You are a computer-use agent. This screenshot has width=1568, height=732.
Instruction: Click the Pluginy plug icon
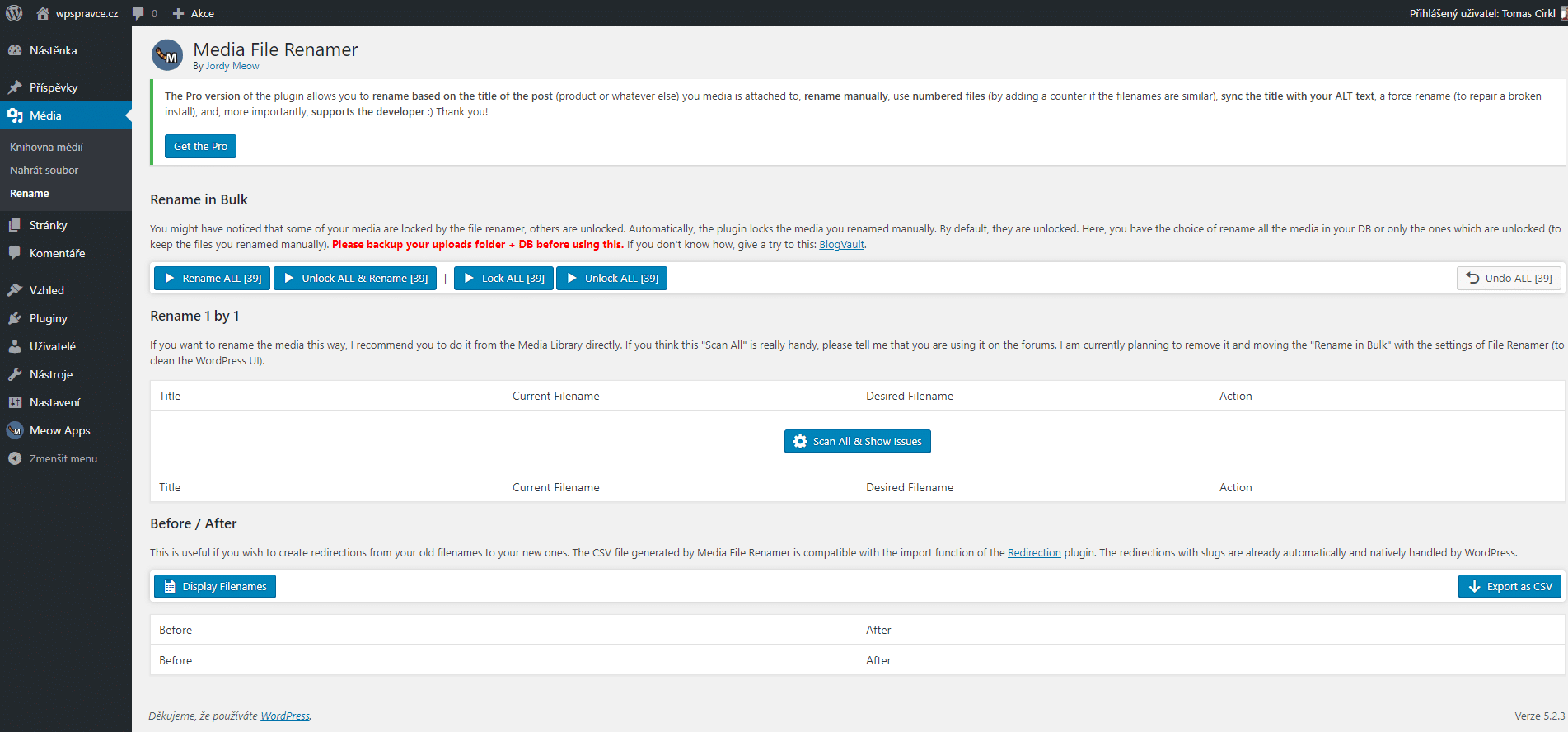point(15,318)
